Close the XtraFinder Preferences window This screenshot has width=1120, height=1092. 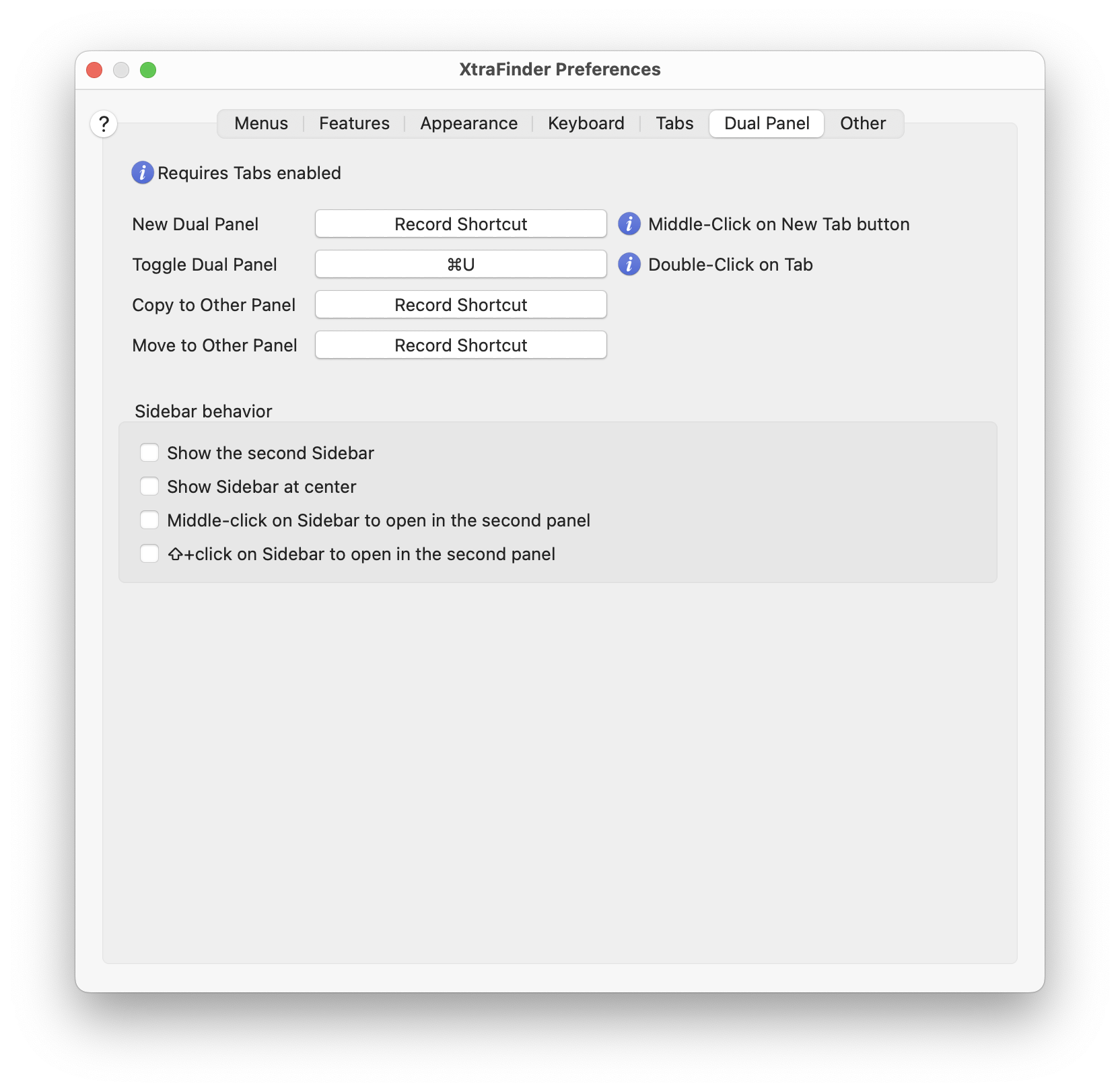[x=94, y=70]
